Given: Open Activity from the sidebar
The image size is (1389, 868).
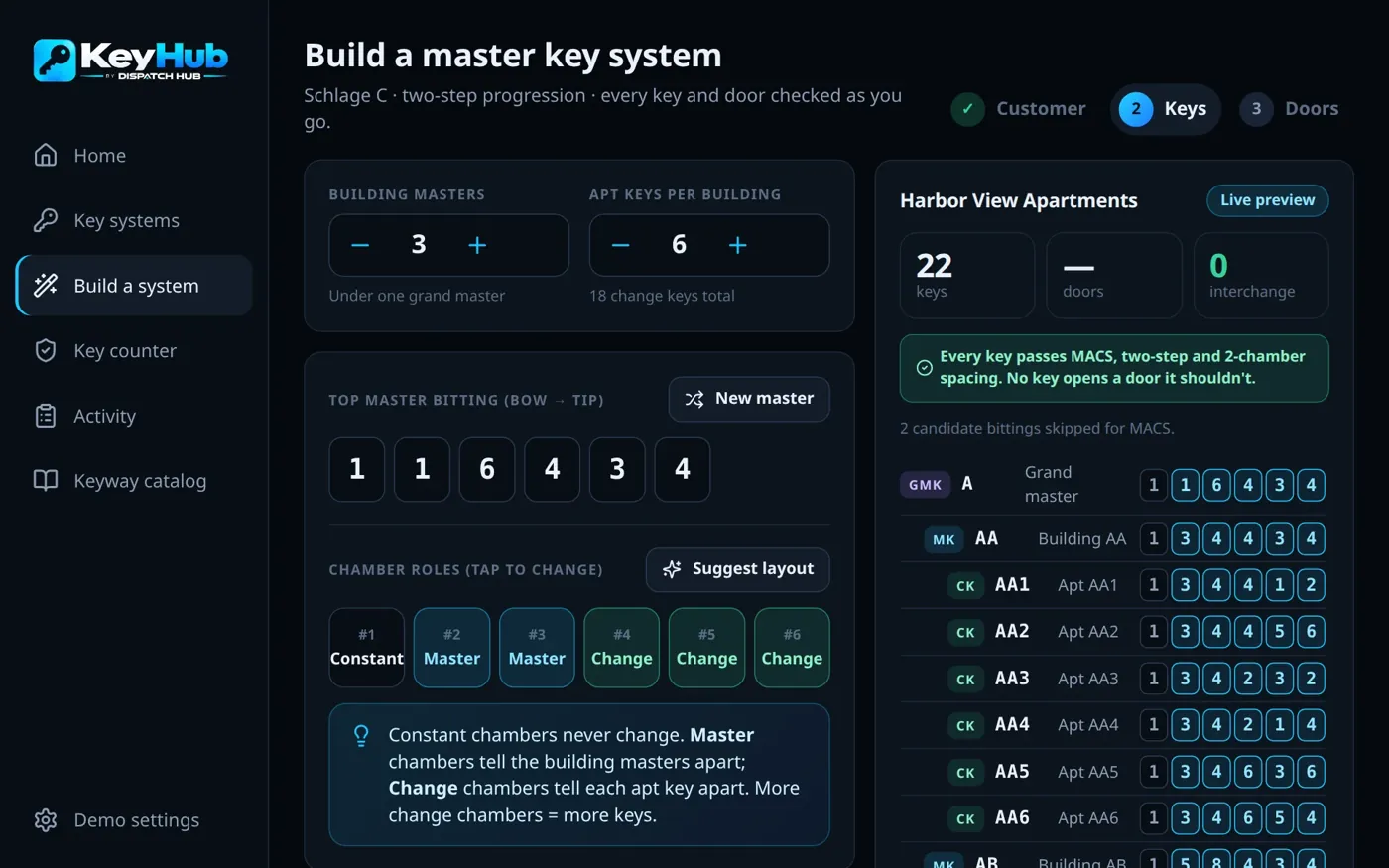Looking at the screenshot, I should point(134,416).
